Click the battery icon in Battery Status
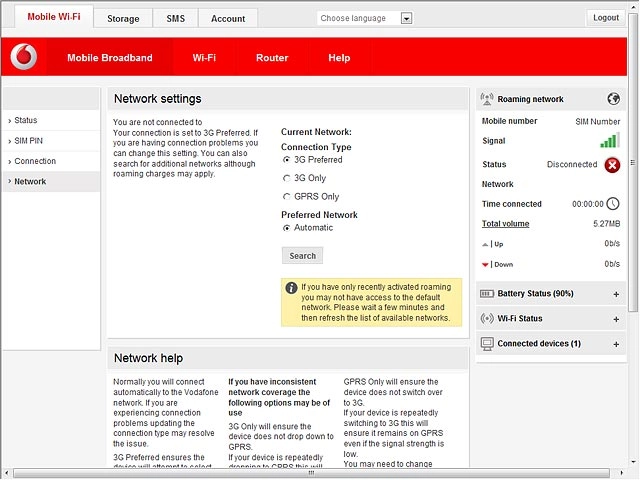 (x=487, y=294)
